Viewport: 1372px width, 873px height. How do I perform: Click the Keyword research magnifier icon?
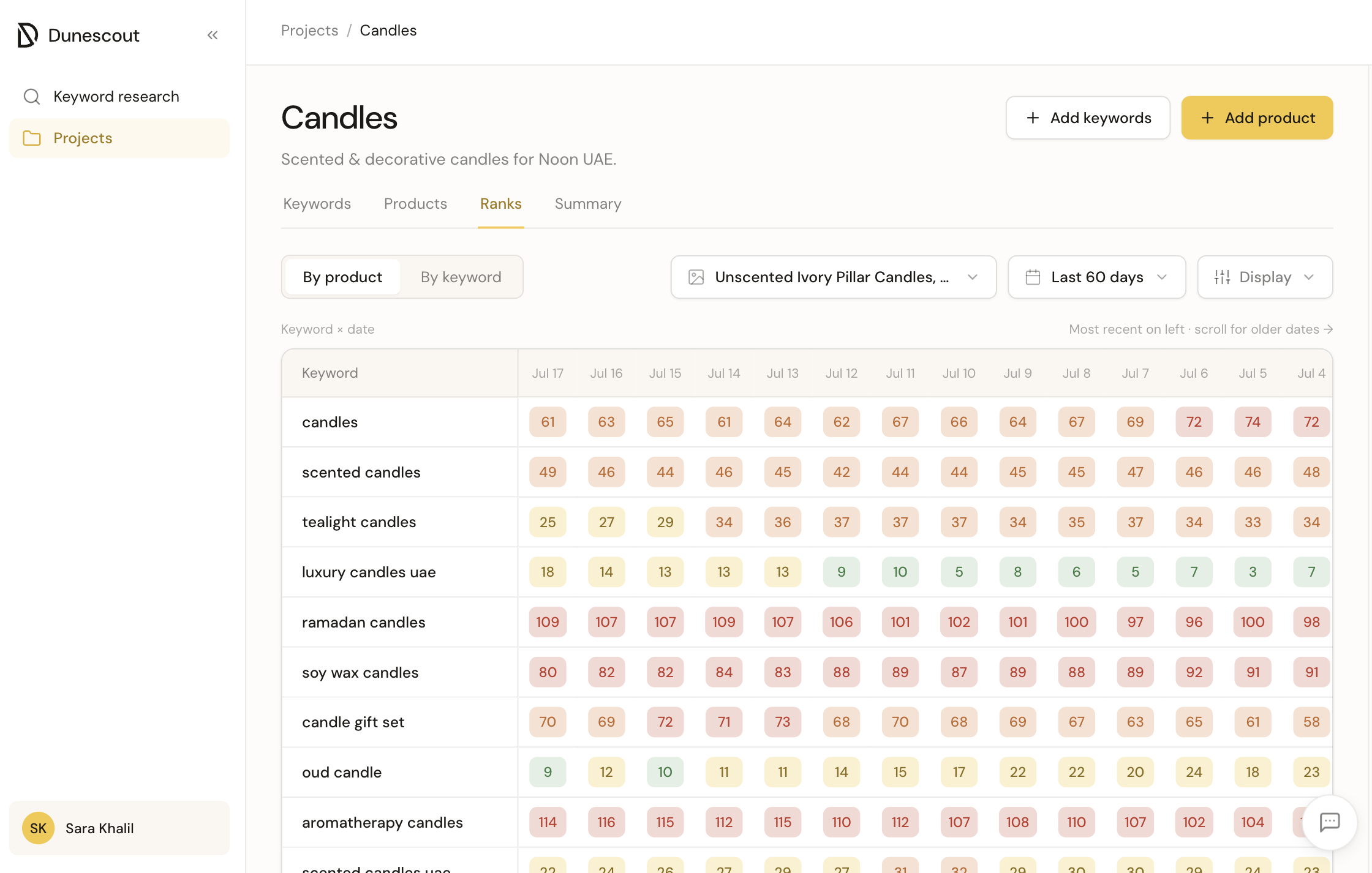[x=32, y=97]
